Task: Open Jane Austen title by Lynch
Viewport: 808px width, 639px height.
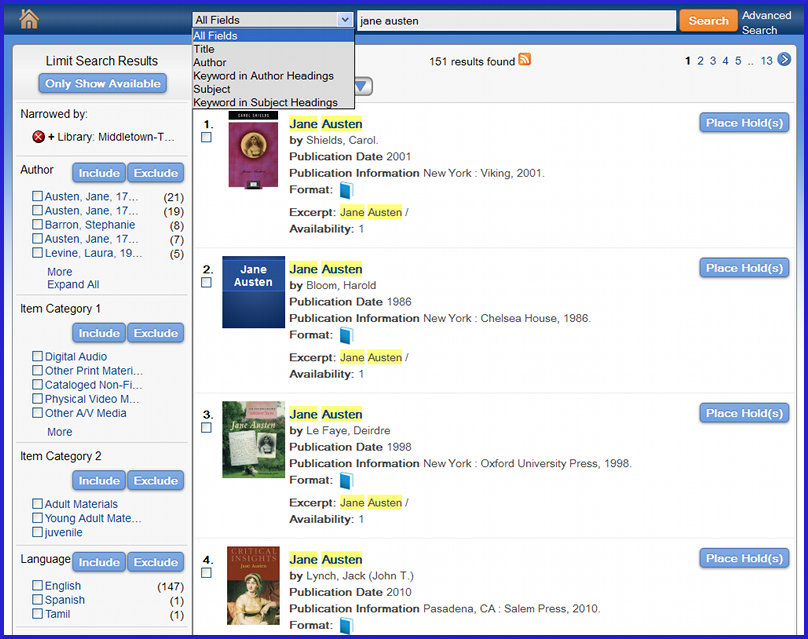Action: [x=326, y=559]
